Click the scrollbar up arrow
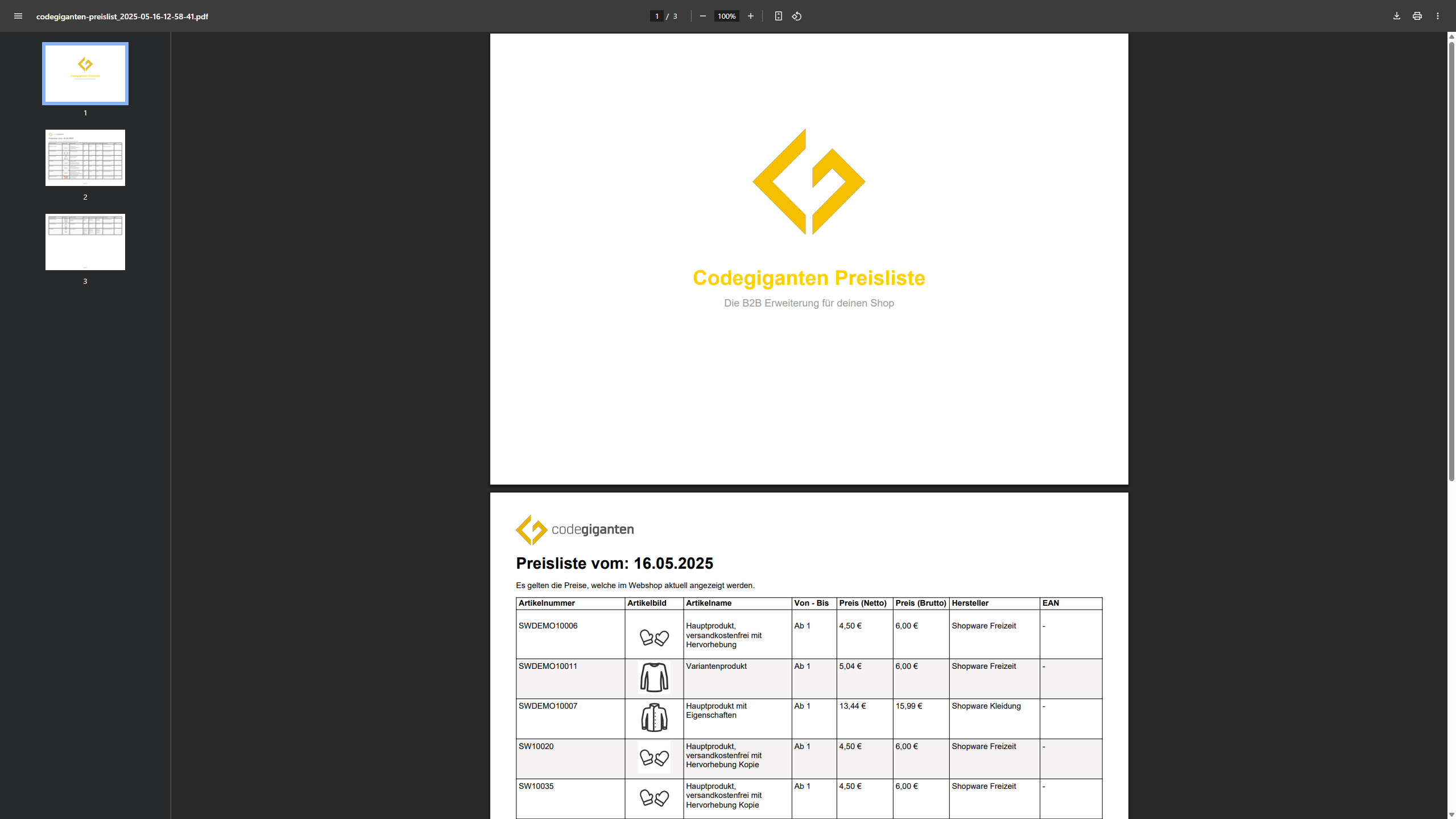Screen dimensions: 1456x819 click(1451, 36)
